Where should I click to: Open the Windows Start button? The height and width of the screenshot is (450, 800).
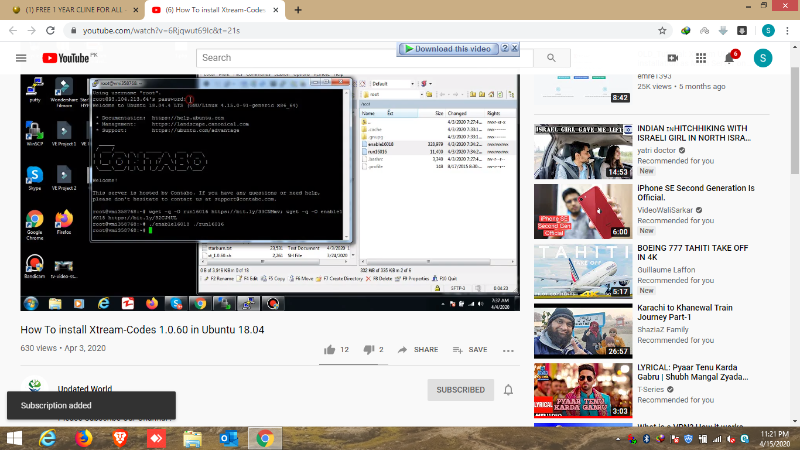point(14,439)
